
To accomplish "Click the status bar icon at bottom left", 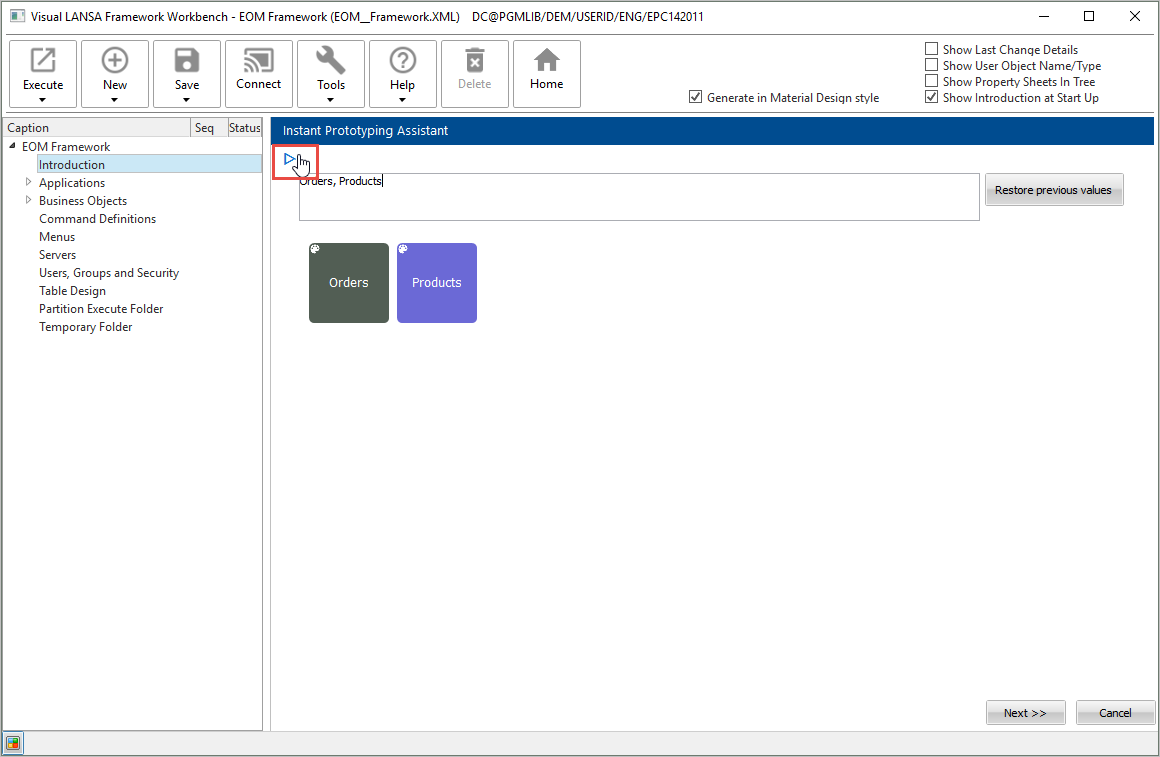I will click(13, 743).
